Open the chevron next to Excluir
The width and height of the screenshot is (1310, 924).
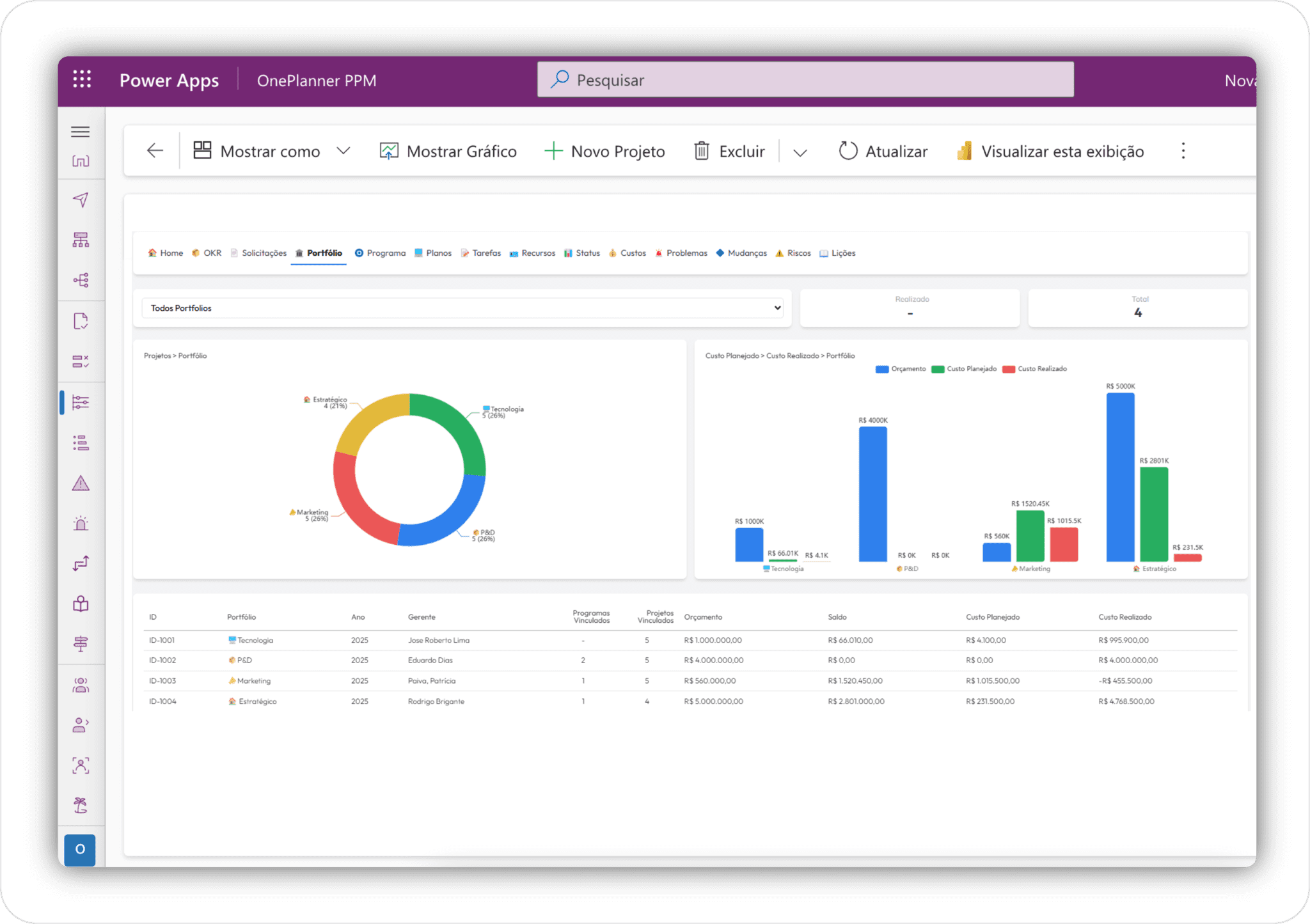pos(799,152)
